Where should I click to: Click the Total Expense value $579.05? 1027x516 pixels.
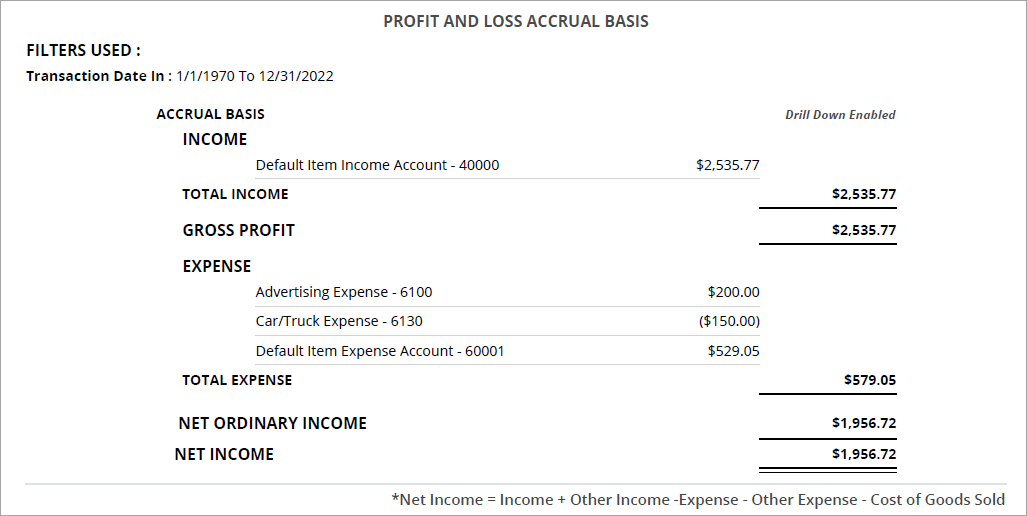(x=869, y=380)
